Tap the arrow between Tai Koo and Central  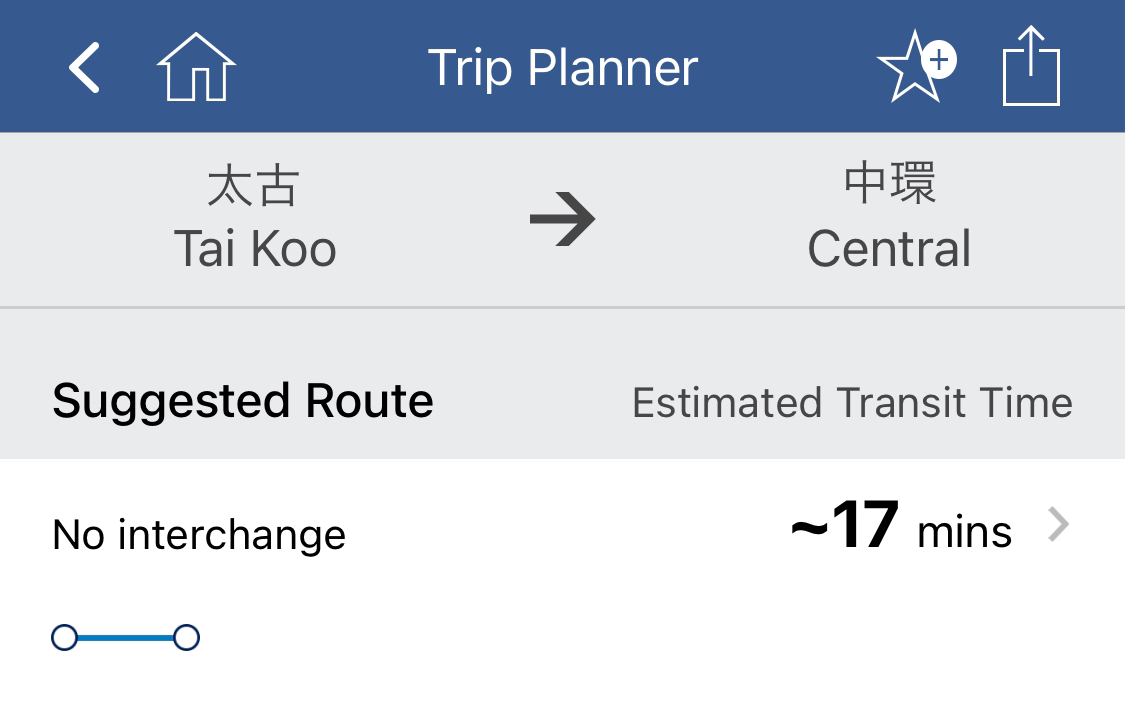(562, 219)
